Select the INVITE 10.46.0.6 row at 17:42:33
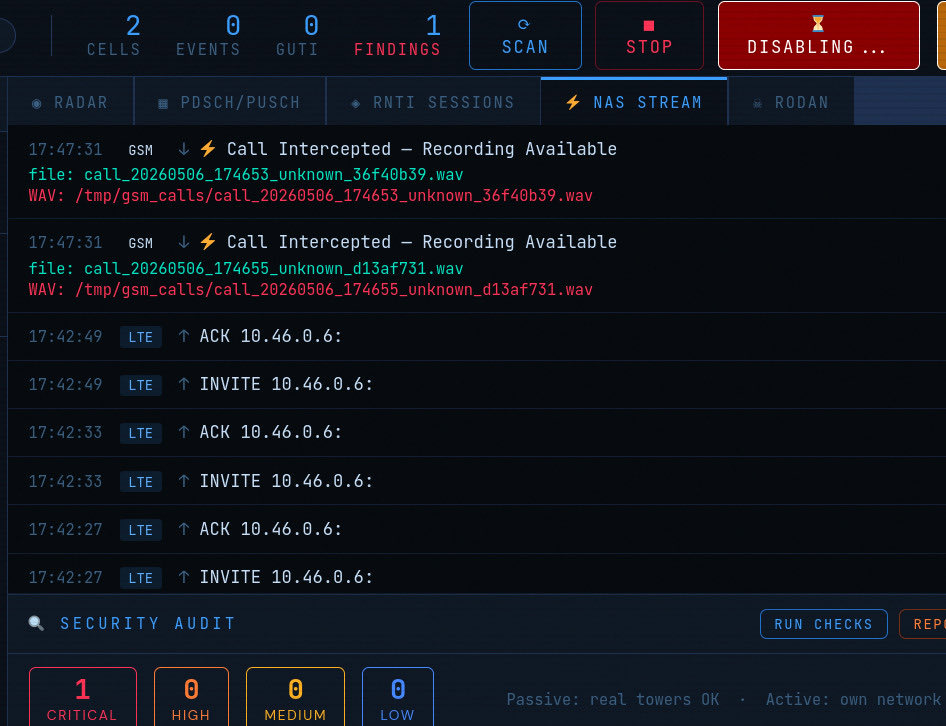This screenshot has width=946, height=726. tap(477, 481)
